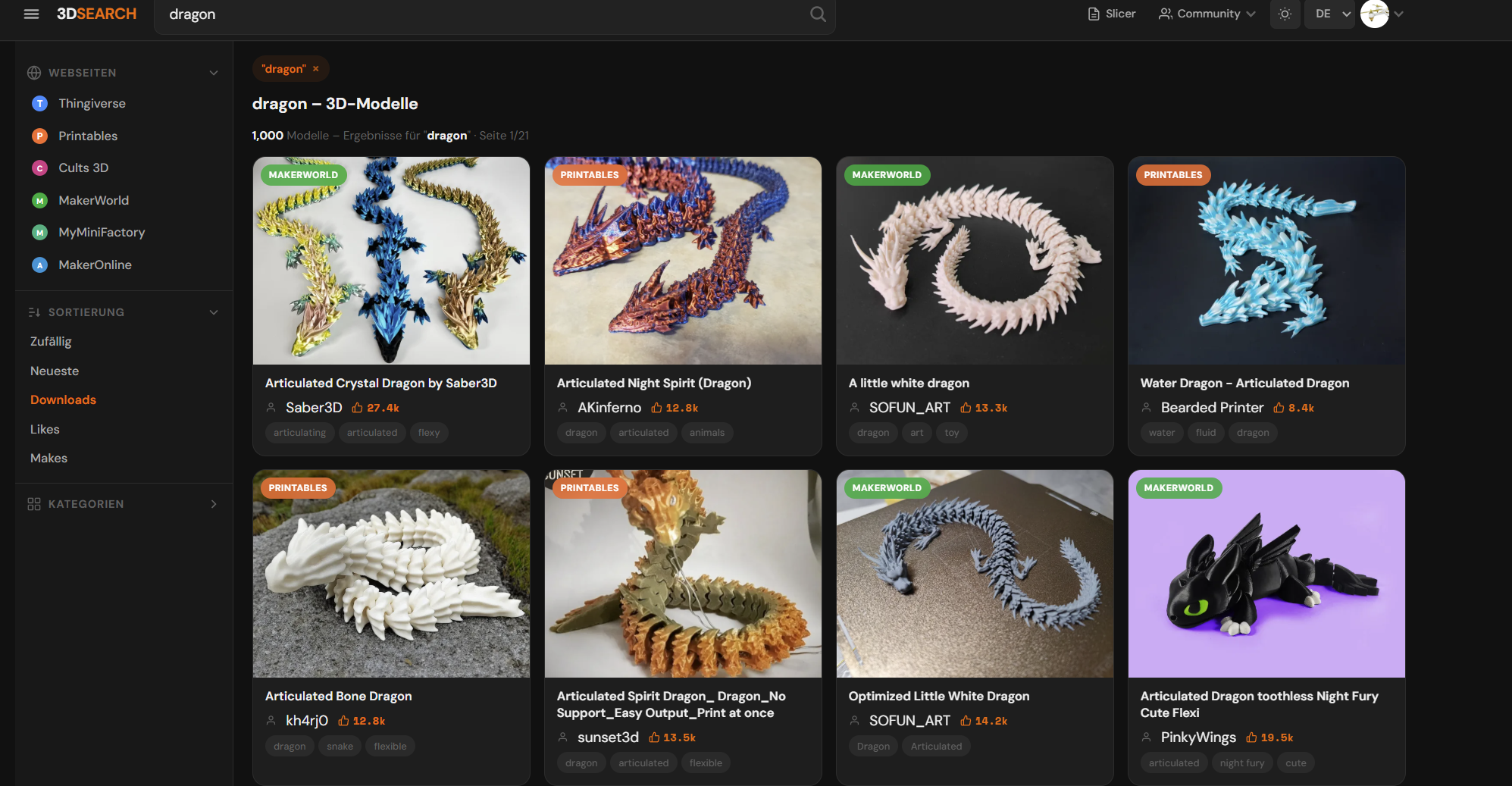Collapse the WEBSEITEN section
1512x786 pixels.
(213, 72)
